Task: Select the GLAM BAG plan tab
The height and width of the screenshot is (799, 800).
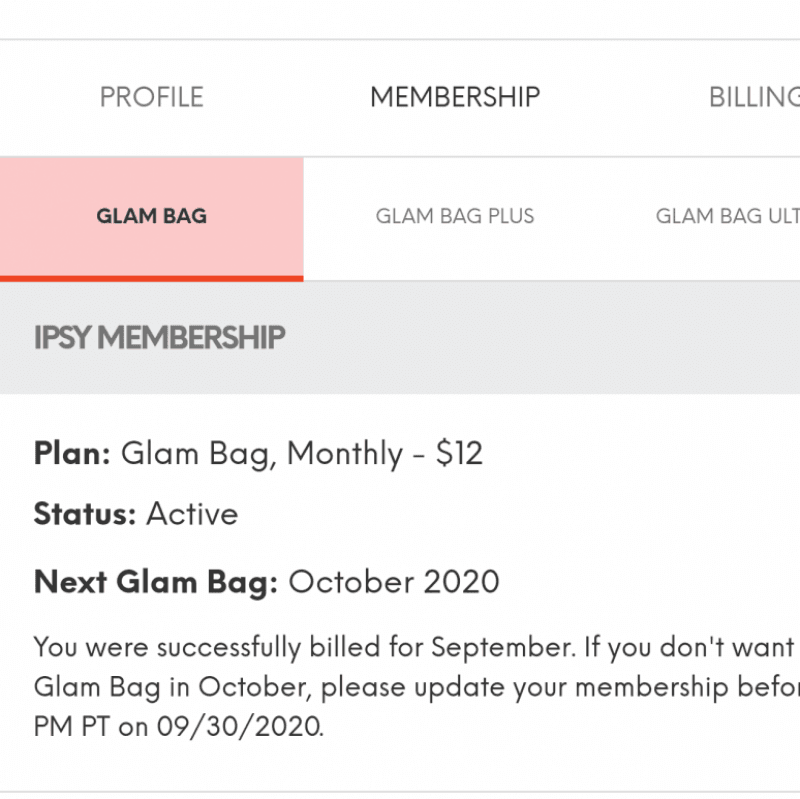Action: click(150, 215)
